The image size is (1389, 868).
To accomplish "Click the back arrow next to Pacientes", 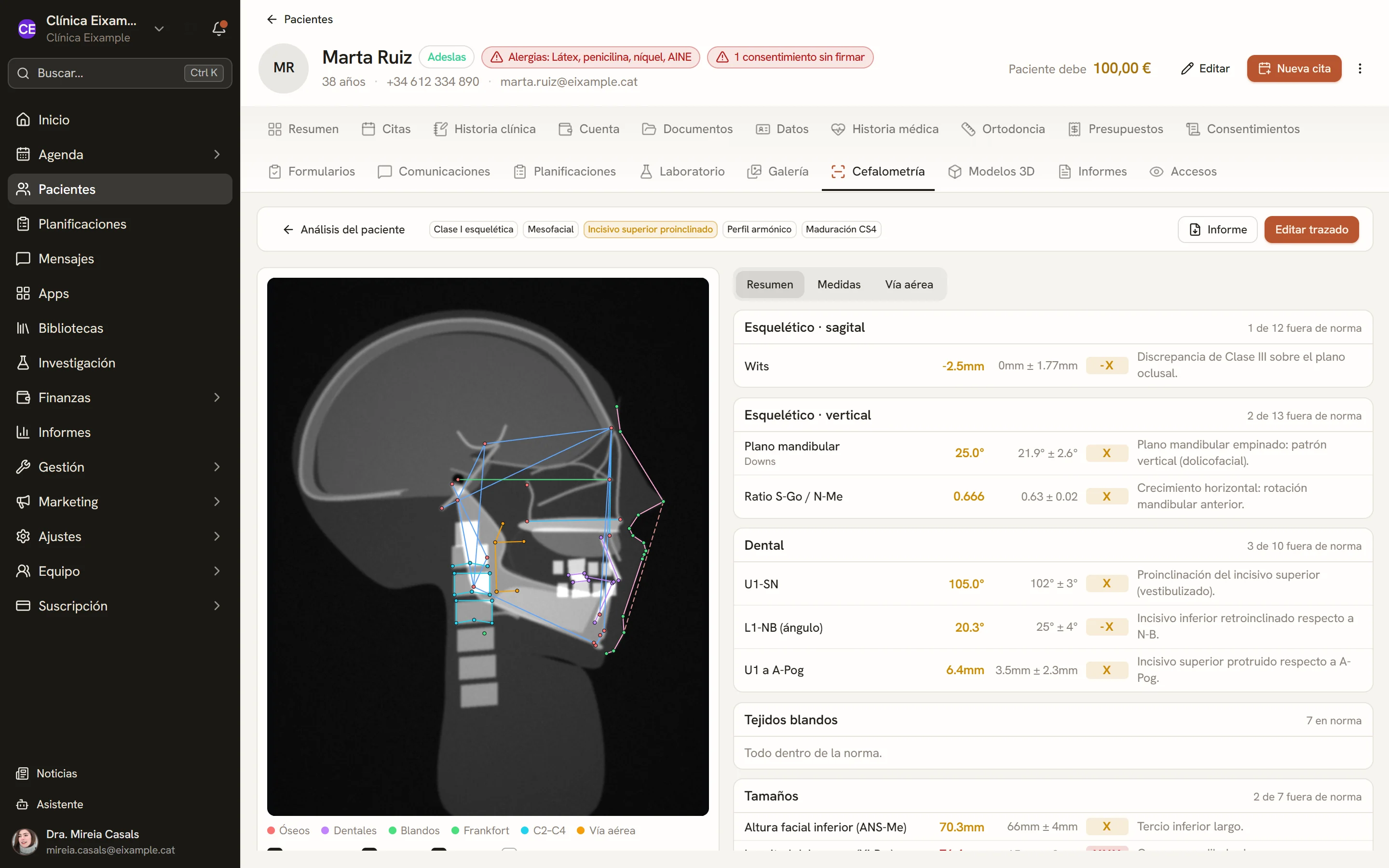I will [272, 19].
